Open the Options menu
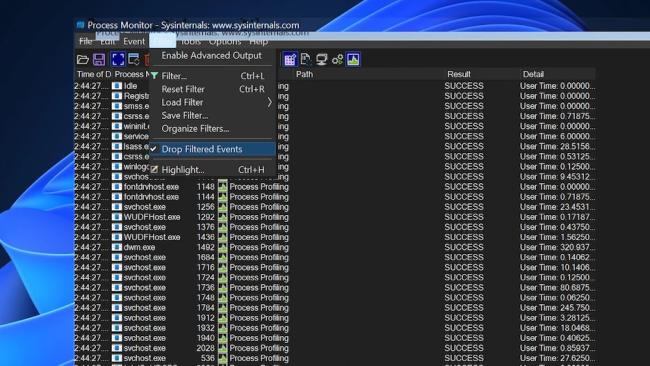Image resolution: width=650 pixels, height=366 pixels. pyautogui.click(x=225, y=41)
